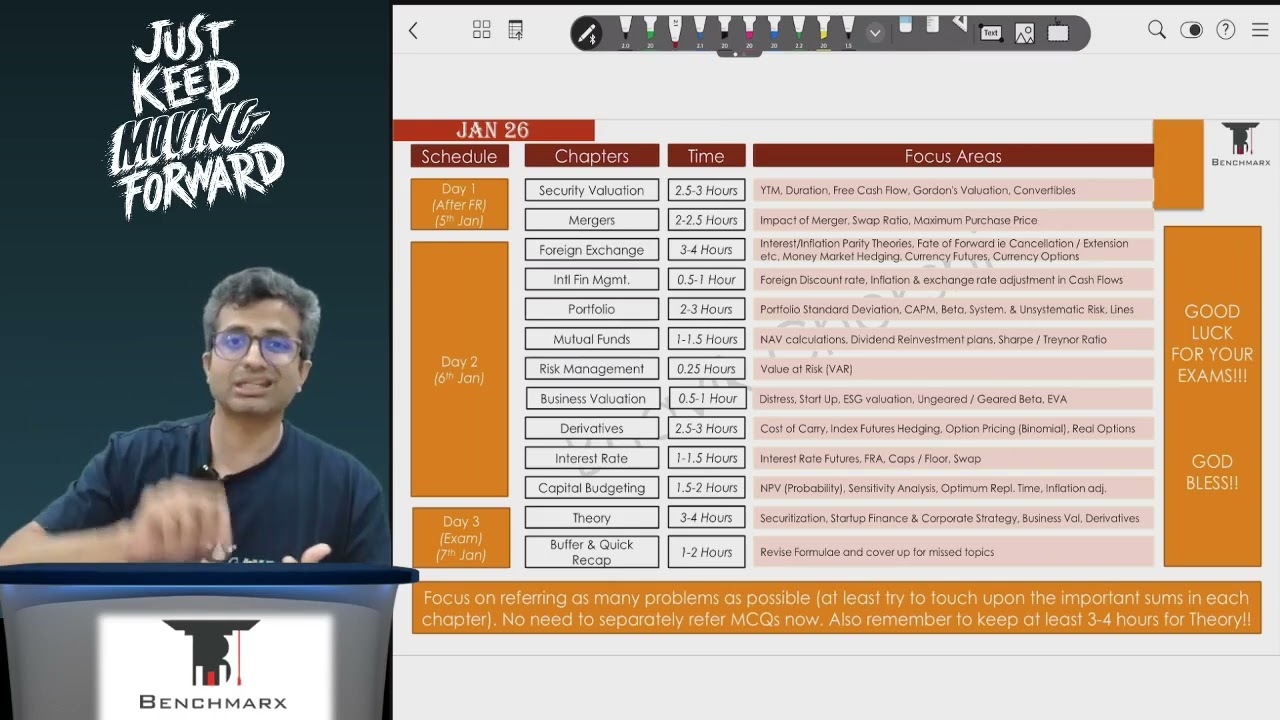Select the blue pen sized 2.1
The height and width of the screenshot is (720, 1280).
click(700, 32)
